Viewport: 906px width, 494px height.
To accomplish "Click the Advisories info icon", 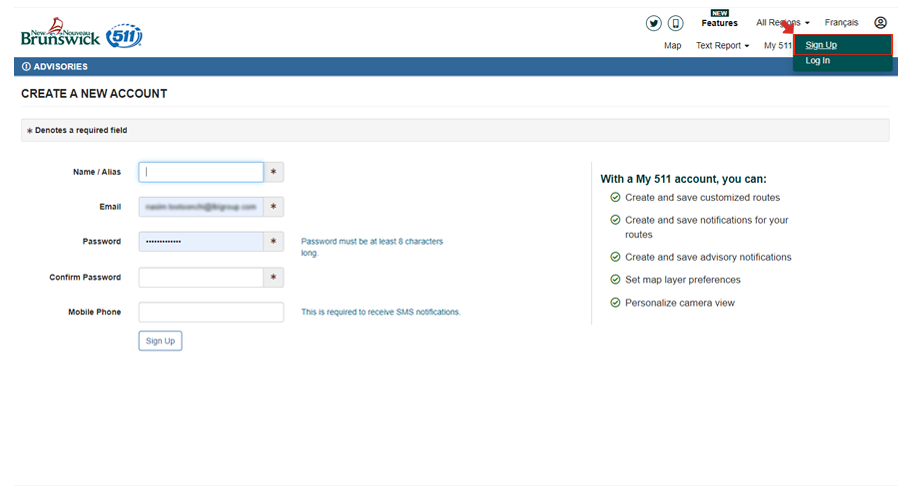I will (x=26, y=67).
